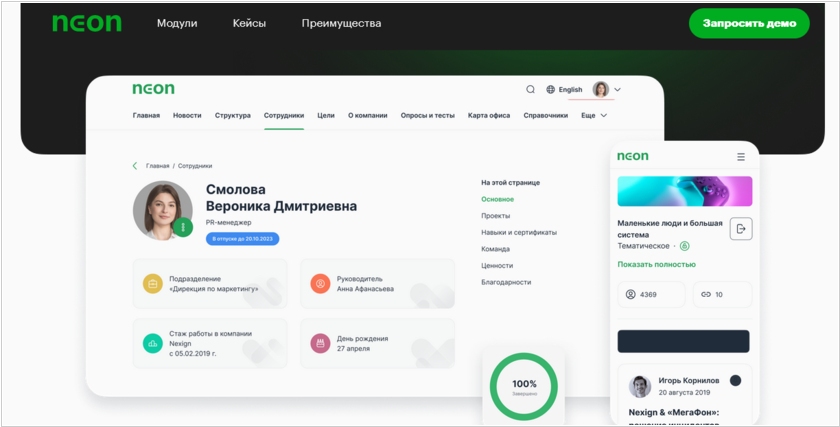Switch language via English label
840x427 pixels.
click(570, 89)
